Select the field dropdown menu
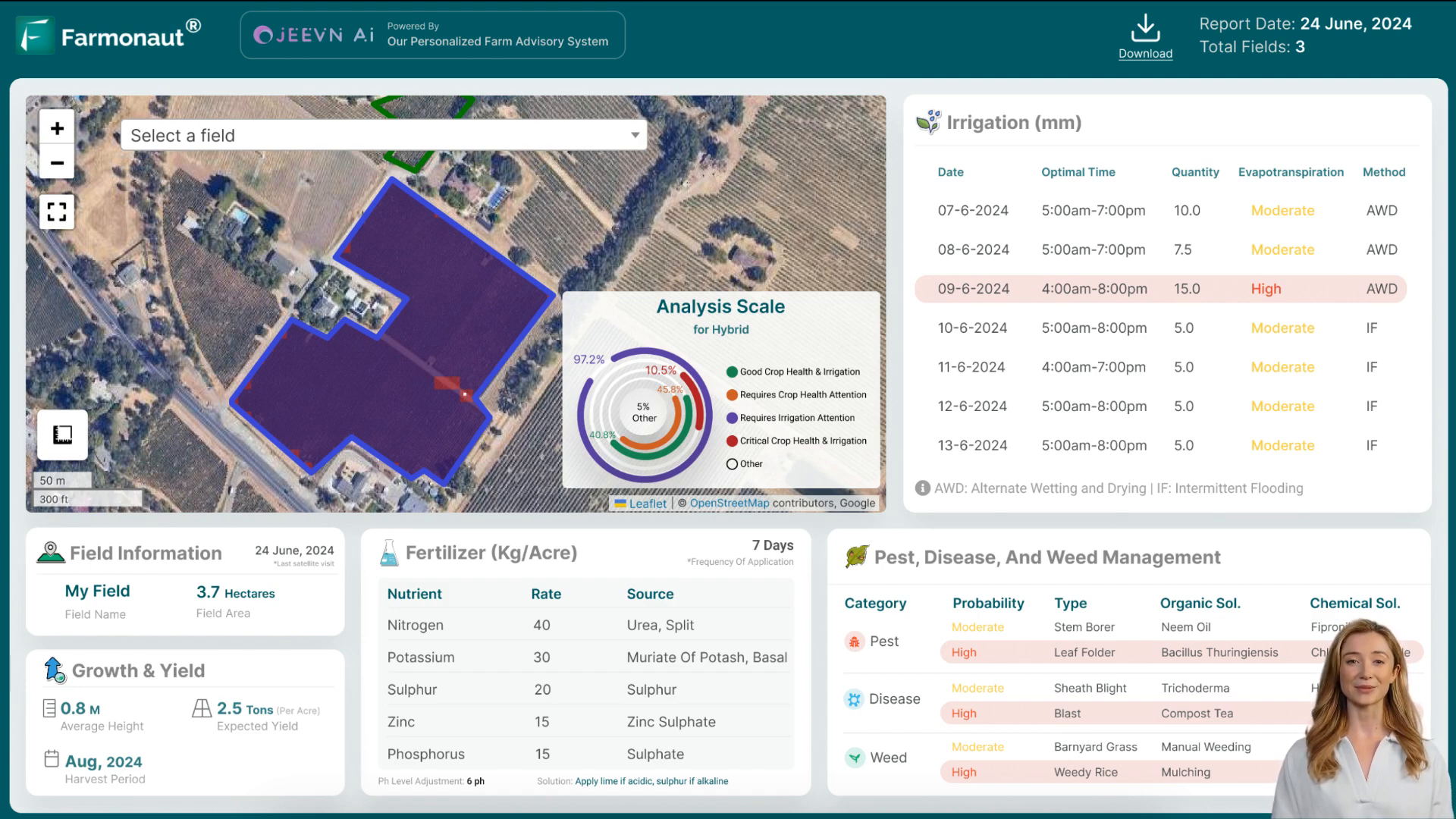The width and height of the screenshot is (1456, 819). (383, 134)
